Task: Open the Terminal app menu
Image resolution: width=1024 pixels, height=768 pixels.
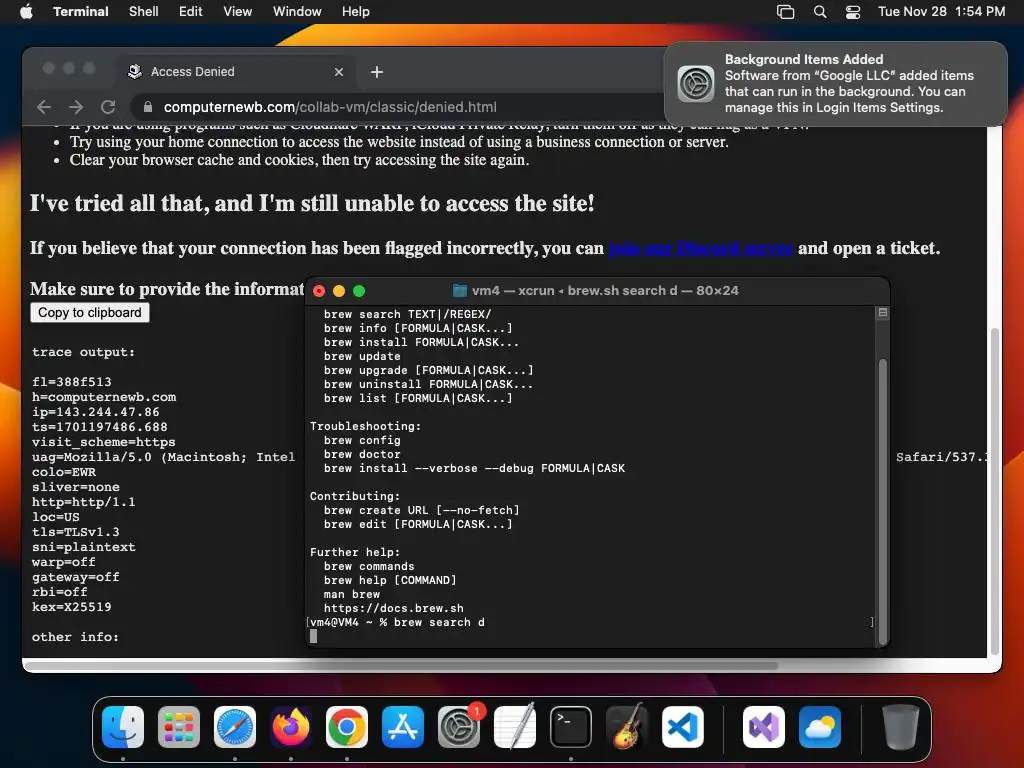Action: pos(81,11)
